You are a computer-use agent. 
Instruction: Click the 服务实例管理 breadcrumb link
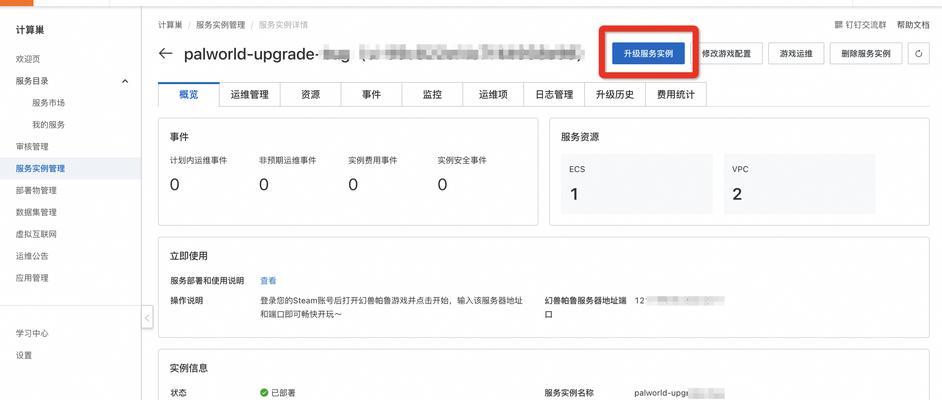(220, 25)
